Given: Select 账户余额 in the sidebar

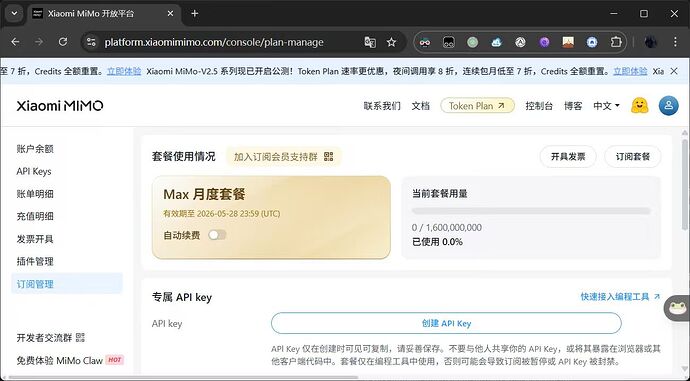Looking at the screenshot, I should point(35,149).
